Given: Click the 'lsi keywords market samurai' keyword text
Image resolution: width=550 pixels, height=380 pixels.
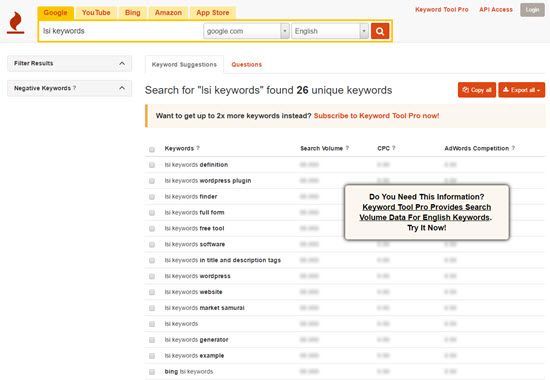Looking at the screenshot, I should click(x=204, y=308).
